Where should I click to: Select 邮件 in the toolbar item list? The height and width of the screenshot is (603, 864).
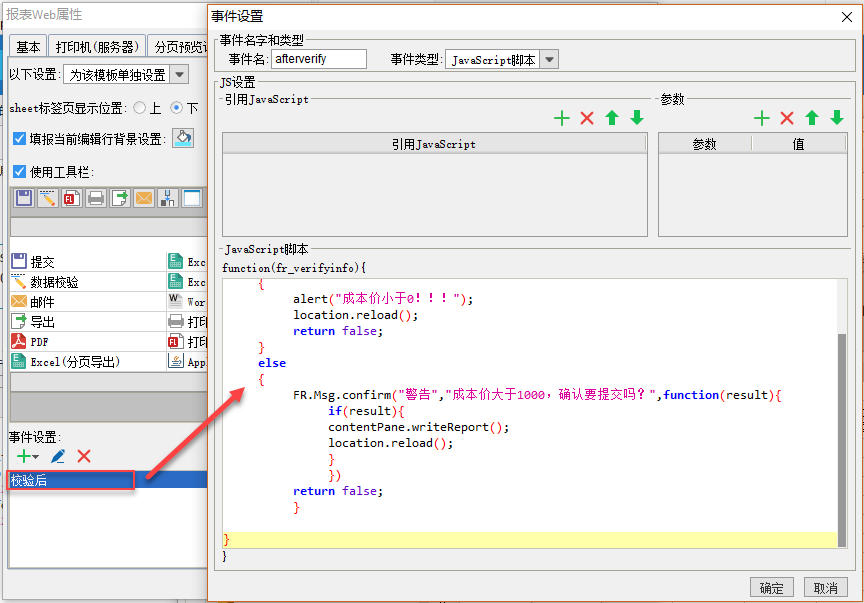click(x=88, y=302)
